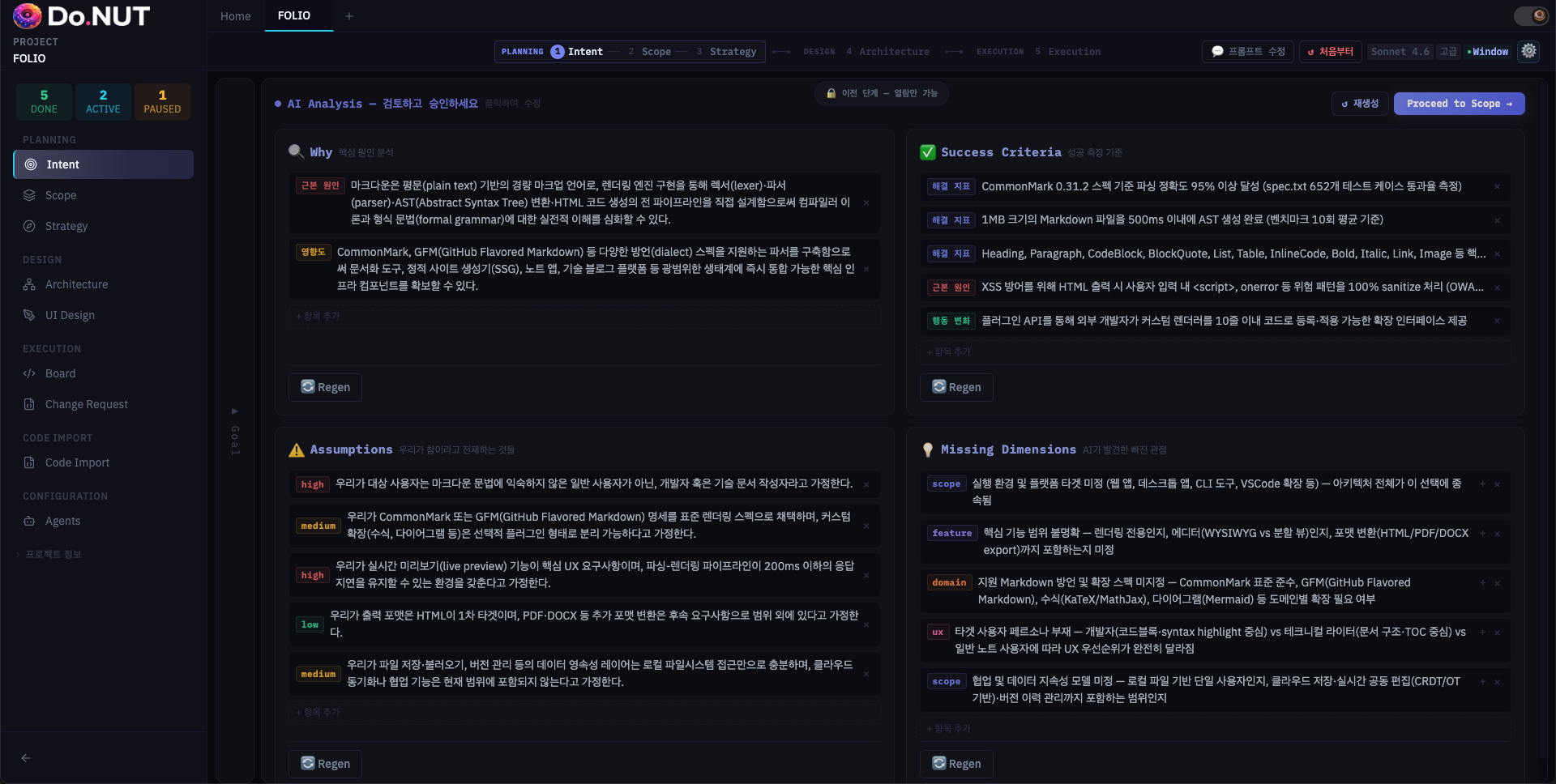1556x784 pixels.
Task: Delete the XSS sanitize success criterion
Action: pyautogui.click(x=1497, y=288)
